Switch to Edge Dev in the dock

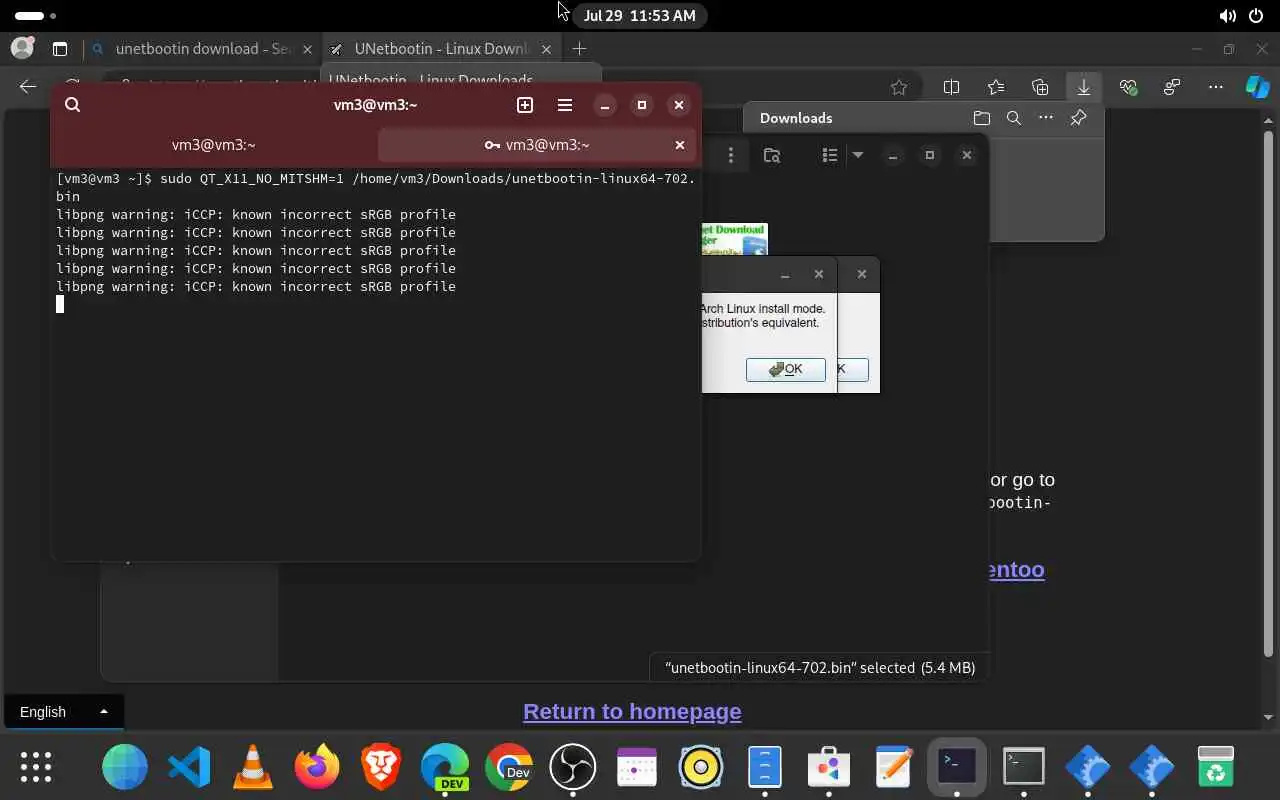tap(445, 767)
